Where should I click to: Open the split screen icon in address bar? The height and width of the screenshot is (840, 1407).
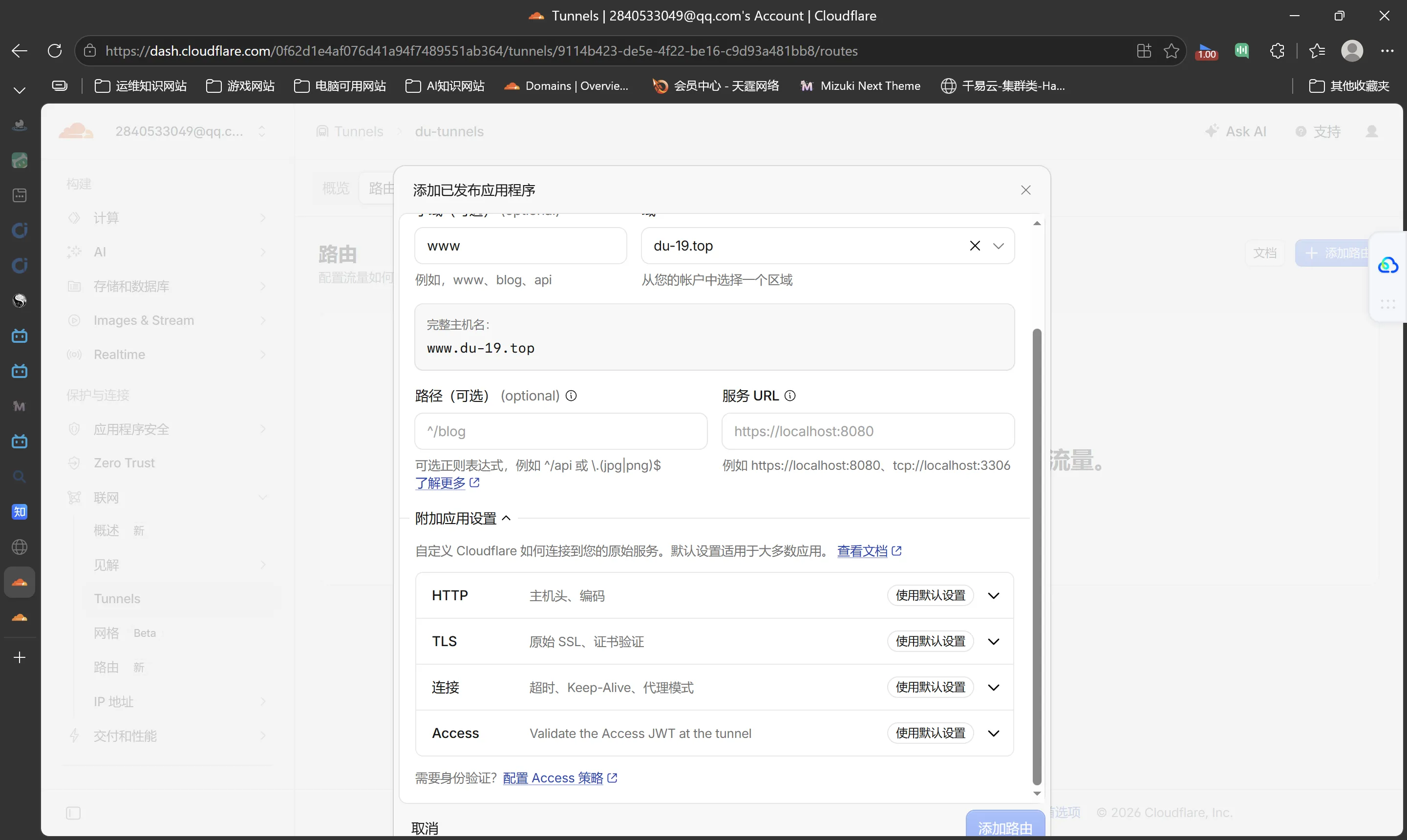click(1144, 51)
